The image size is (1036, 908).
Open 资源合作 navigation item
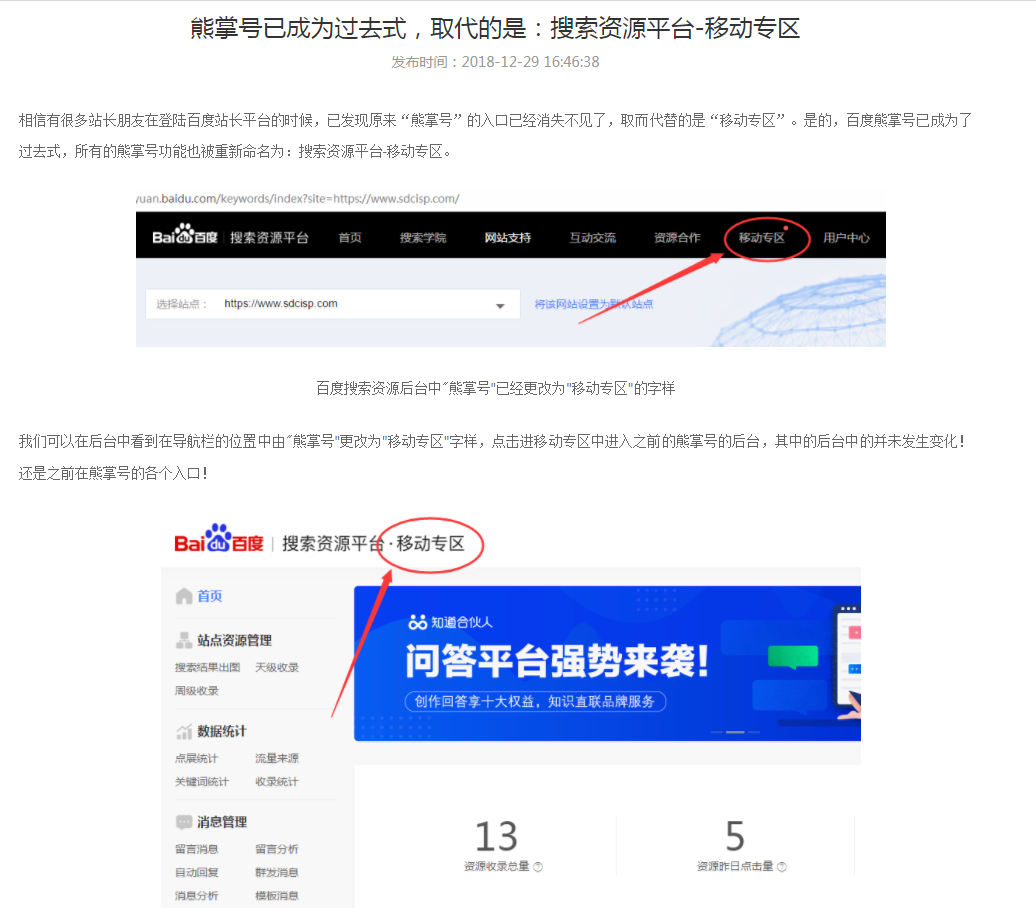(677, 238)
